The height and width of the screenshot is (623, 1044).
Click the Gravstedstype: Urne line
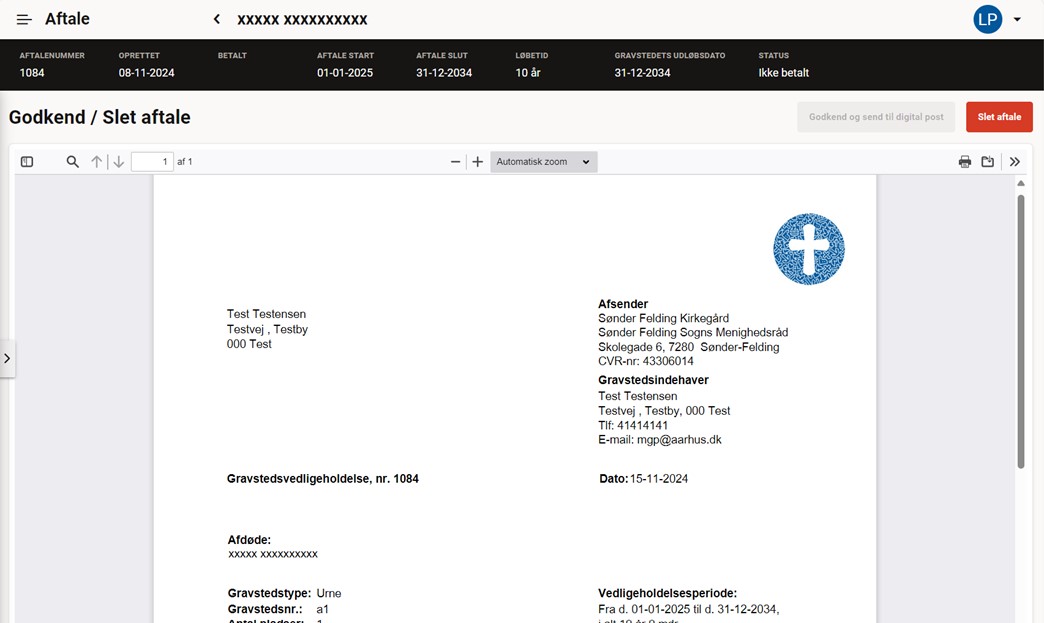pyautogui.click(x=284, y=594)
